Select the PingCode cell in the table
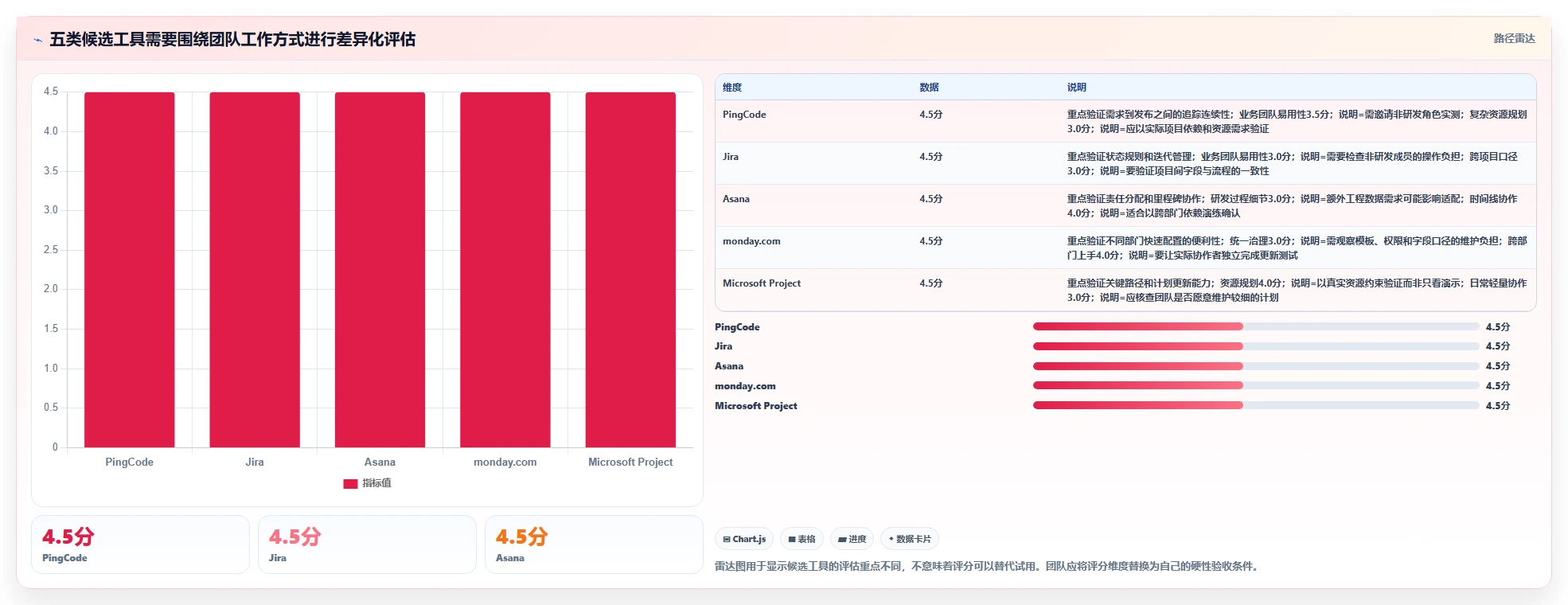The height and width of the screenshot is (605, 1568). [744, 115]
